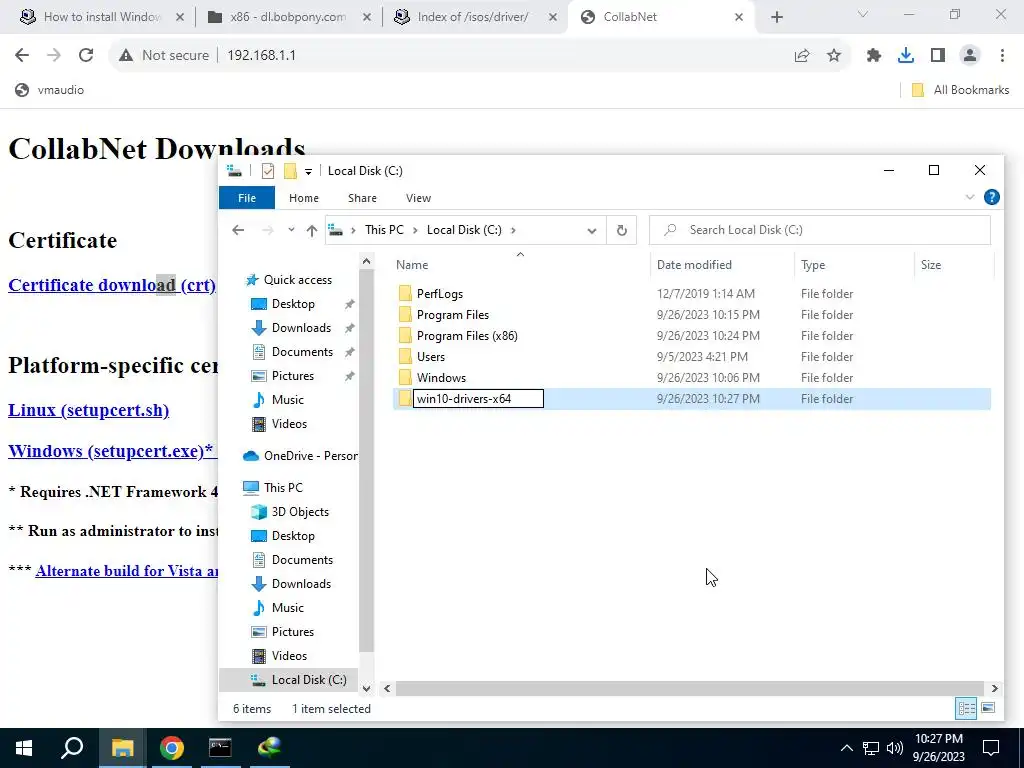Sort by Type column header

tap(813, 265)
